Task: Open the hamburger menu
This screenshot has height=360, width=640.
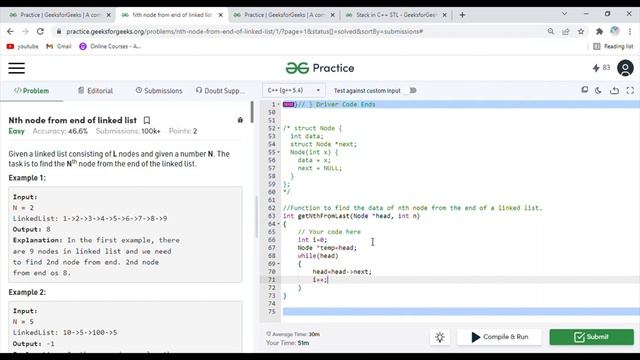Action: click(x=17, y=68)
